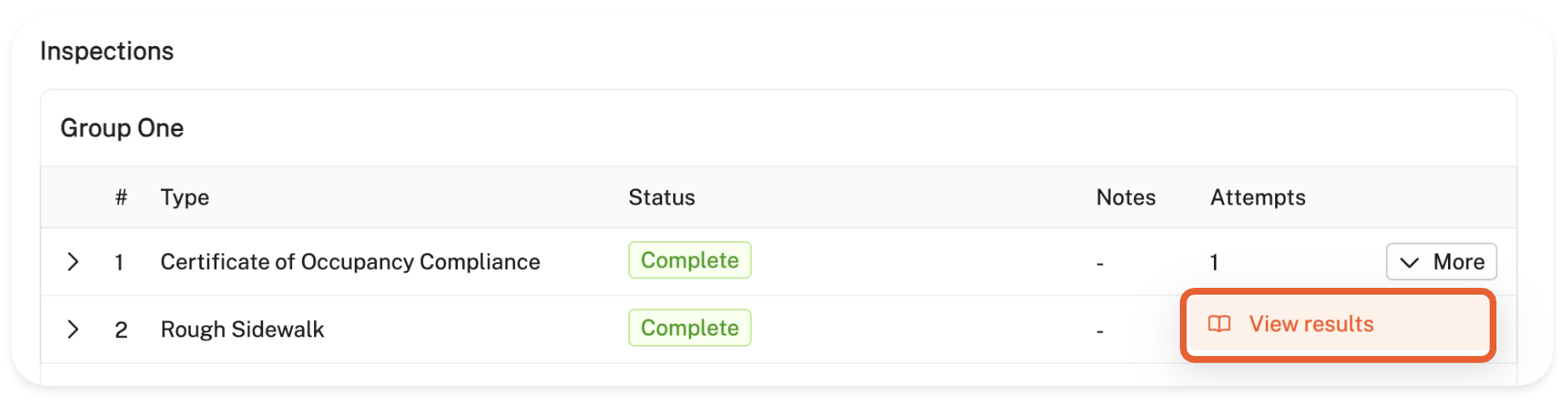Image resolution: width=1568 pixels, height=402 pixels.
Task: Click the Group One heading
Action: (x=122, y=129)
